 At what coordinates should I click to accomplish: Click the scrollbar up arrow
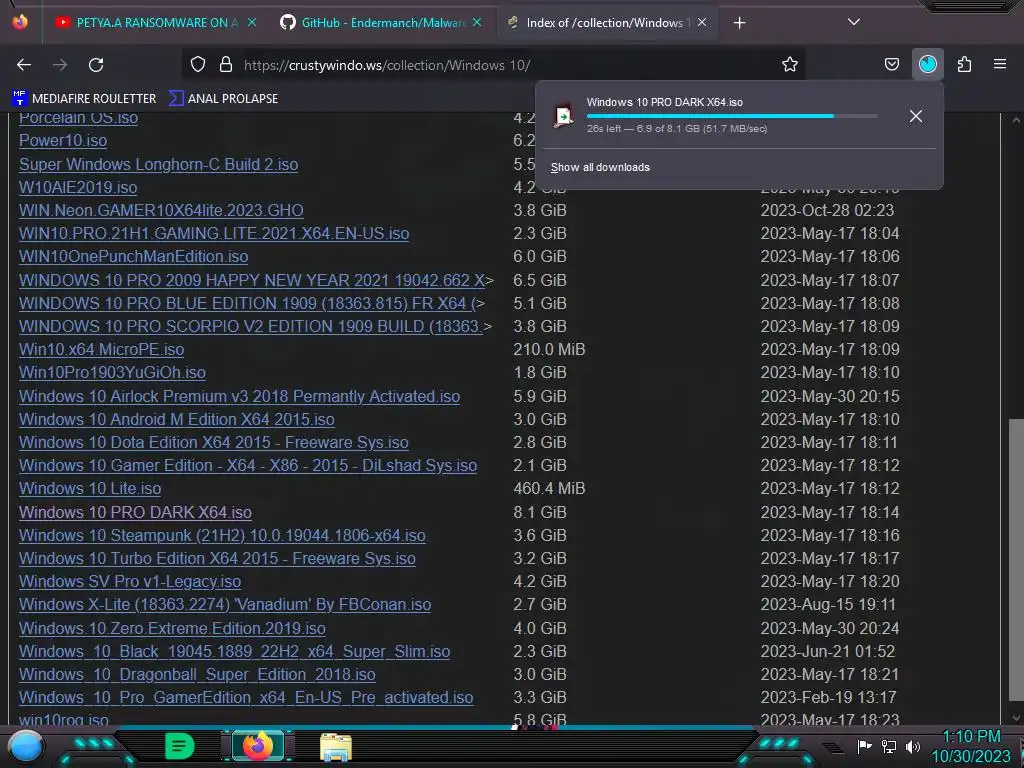(x=1016, y=120)
